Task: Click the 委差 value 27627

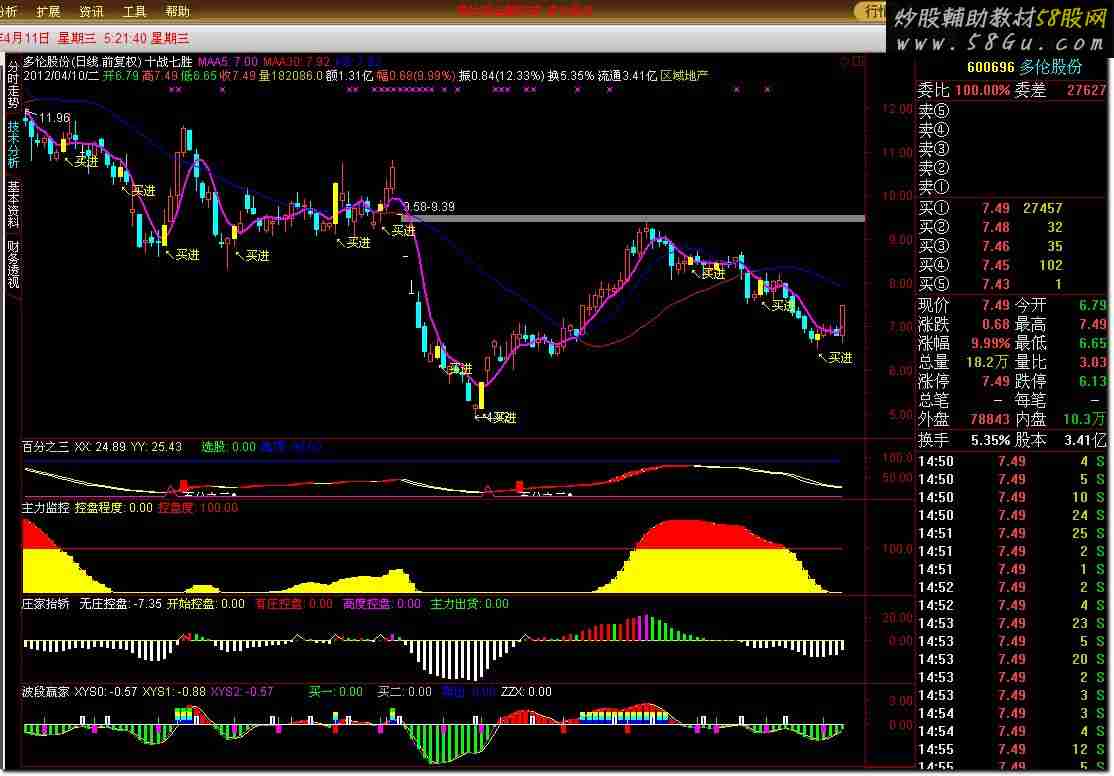Action: [1086, 91]
